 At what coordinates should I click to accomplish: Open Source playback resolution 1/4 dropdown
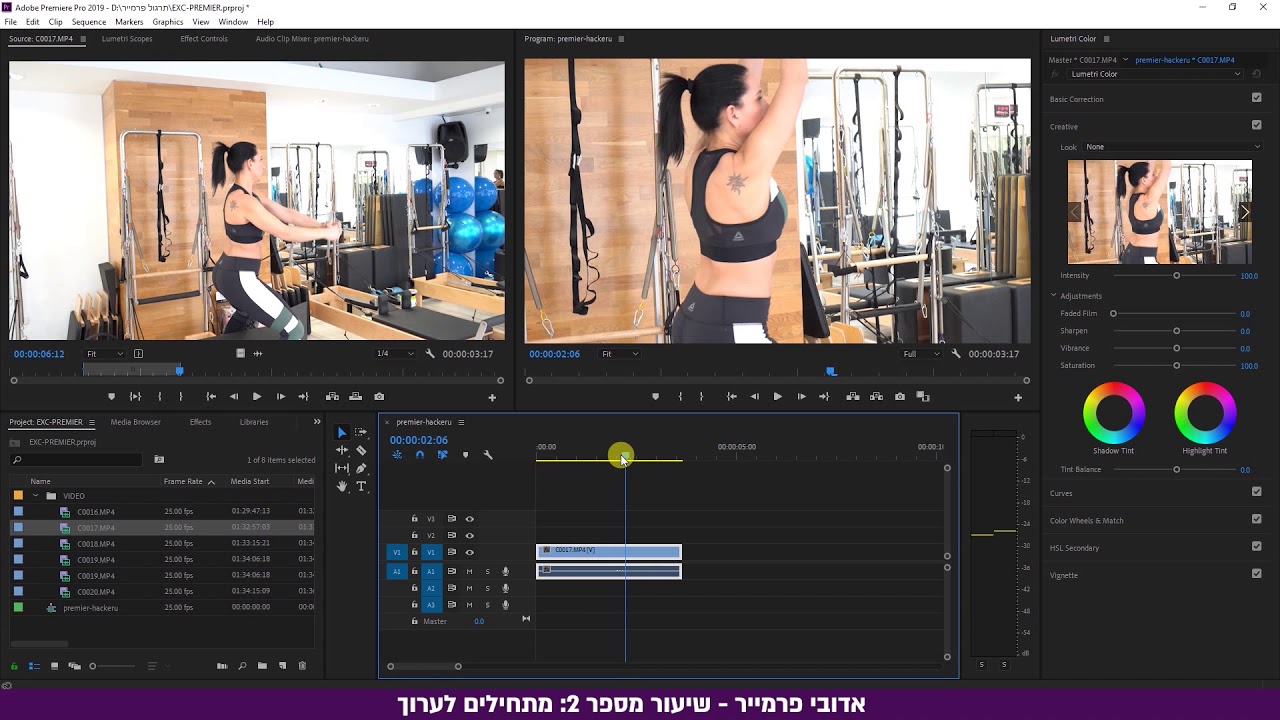point(395,354)
